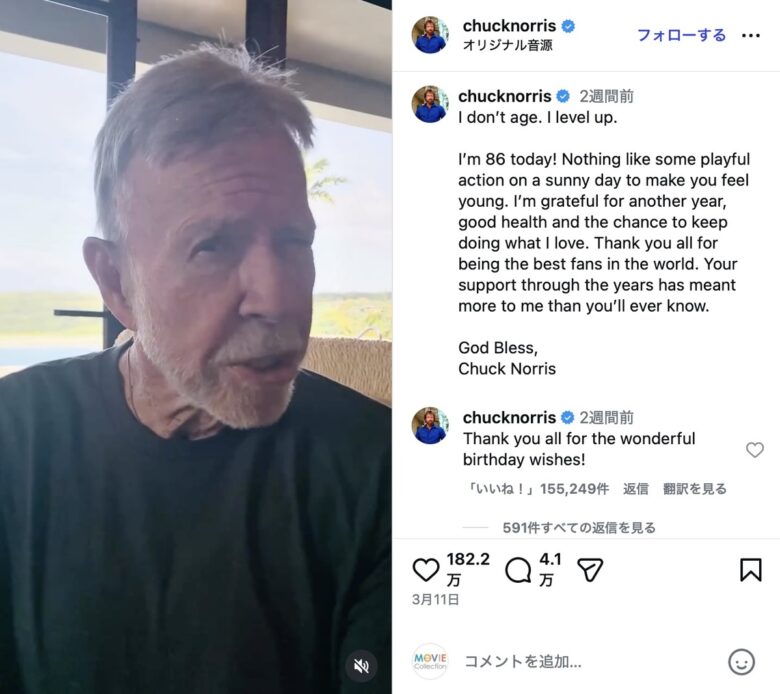Save the post with the bookmark icon
780x694 pixels.
751,570
